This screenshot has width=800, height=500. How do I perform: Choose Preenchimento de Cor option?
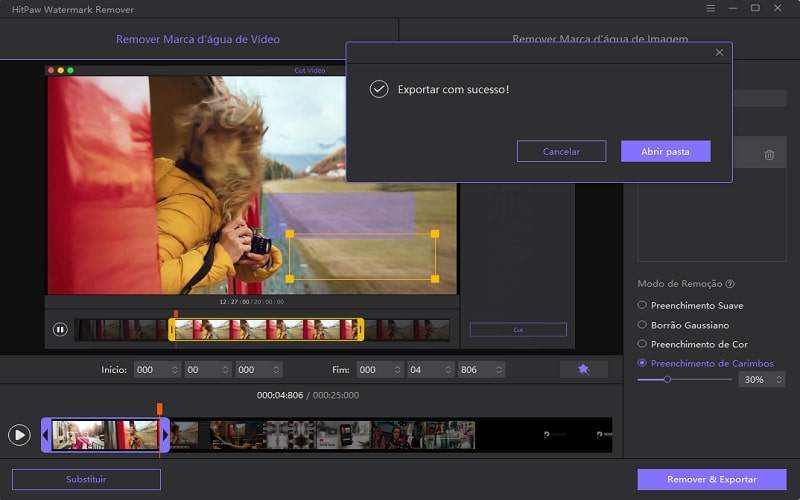pos(642,344)
